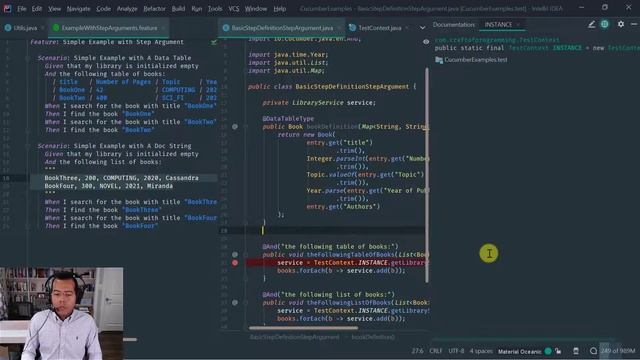The image size is (640, 360).
Task: Open the Tools menu
Action: tap(215, 9)
